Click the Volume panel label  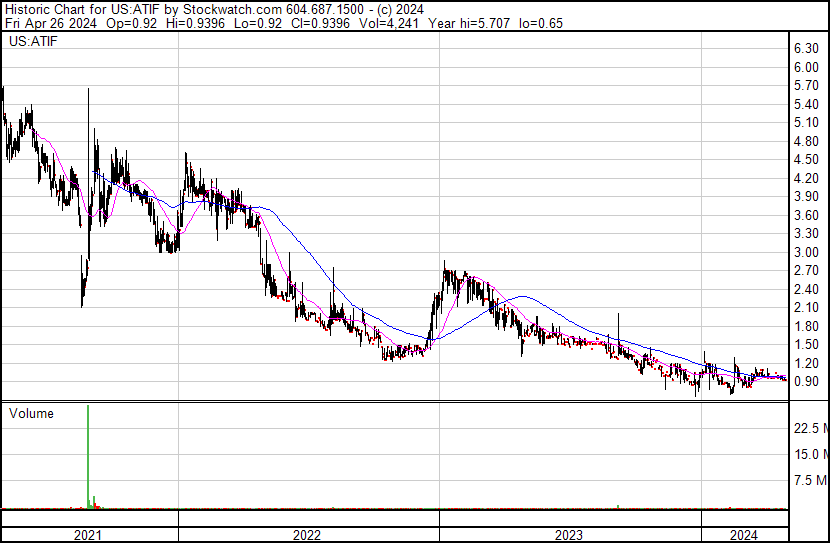tap(31, 413)
